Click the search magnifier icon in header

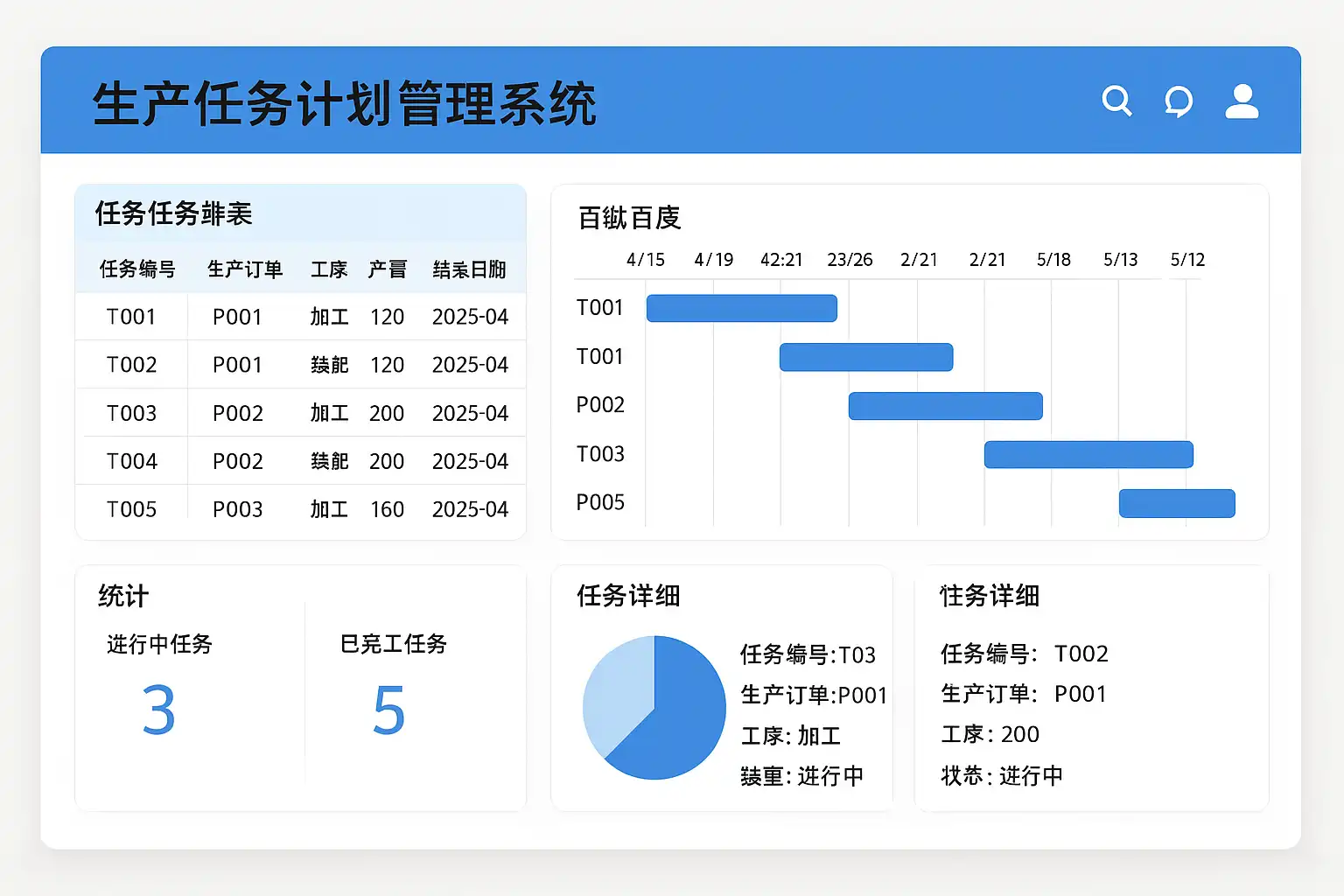tap(1116, 101)
